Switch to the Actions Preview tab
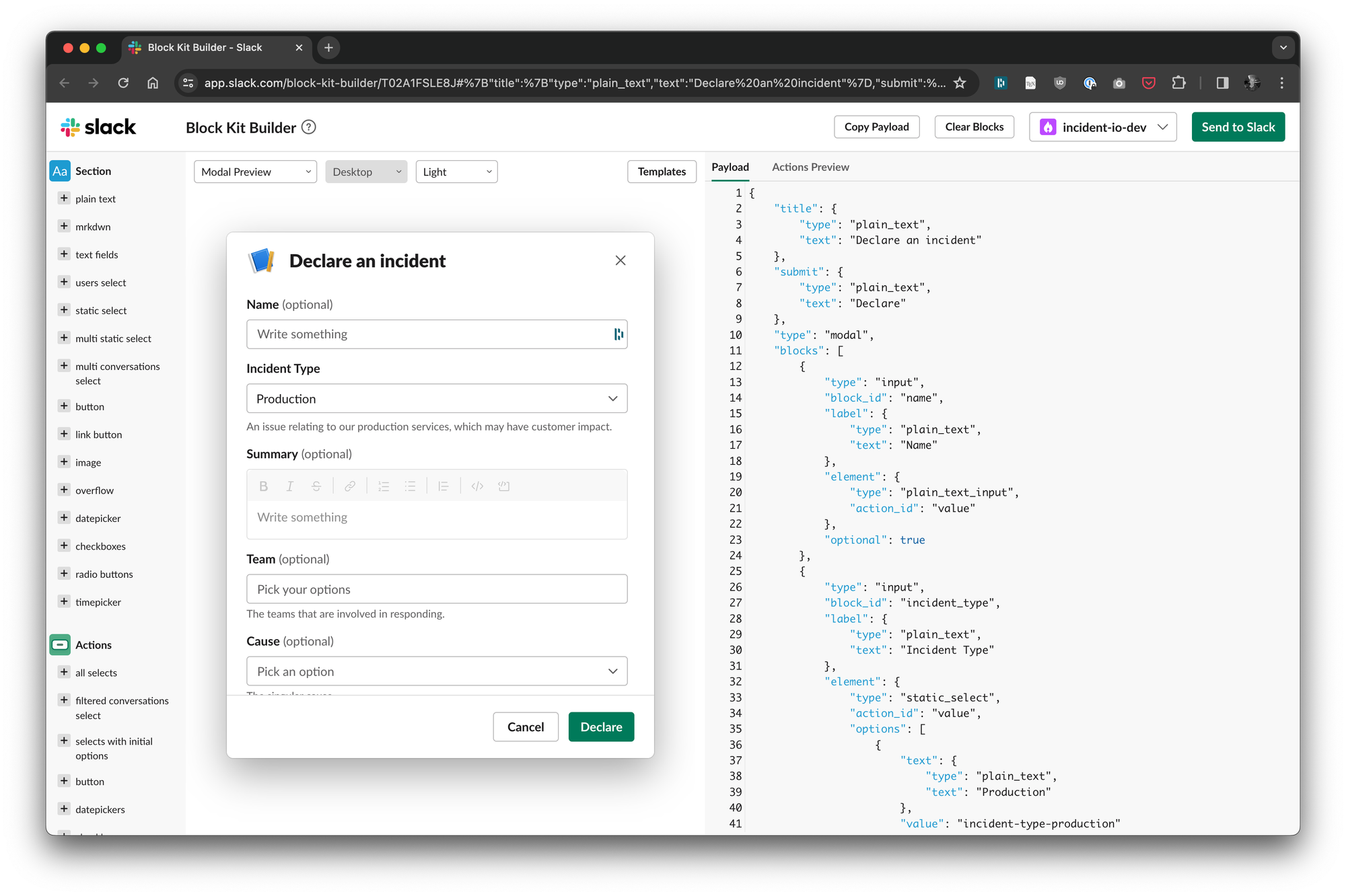The height and width of the screenshot is (896, 1346). [810, 167]
